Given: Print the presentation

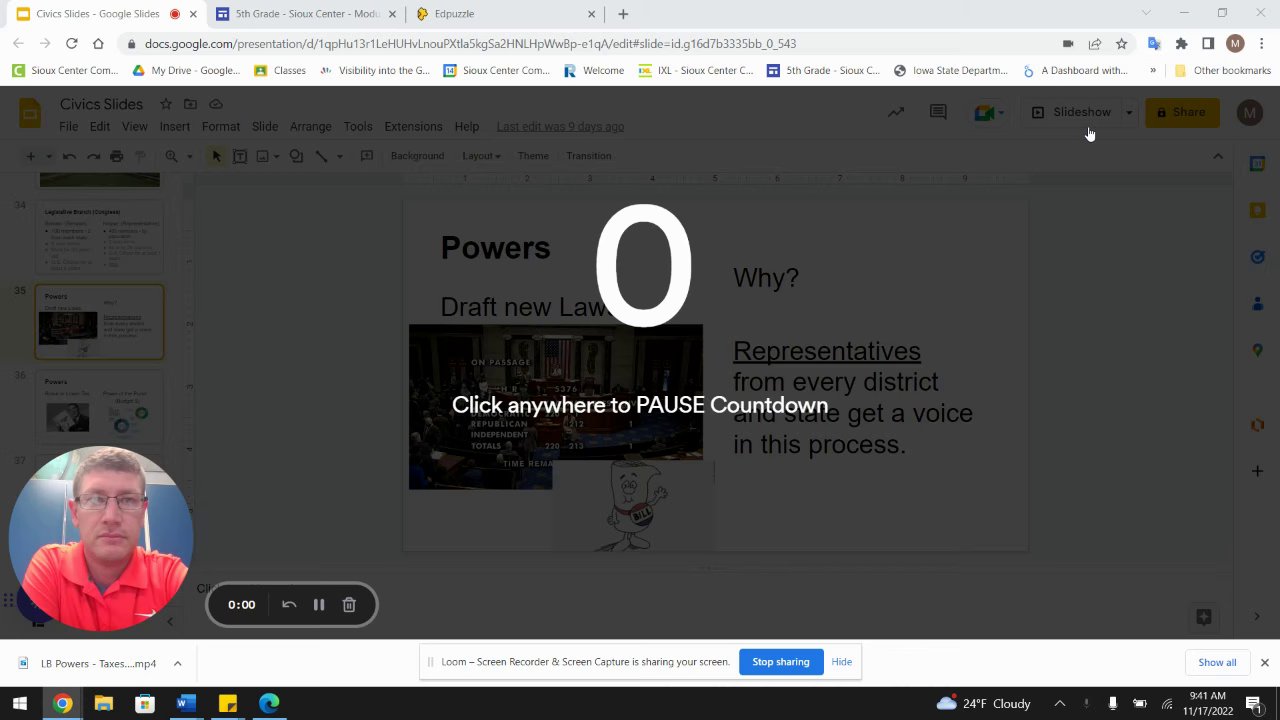Looking at the screenshot, I should (x=117, y=156).
